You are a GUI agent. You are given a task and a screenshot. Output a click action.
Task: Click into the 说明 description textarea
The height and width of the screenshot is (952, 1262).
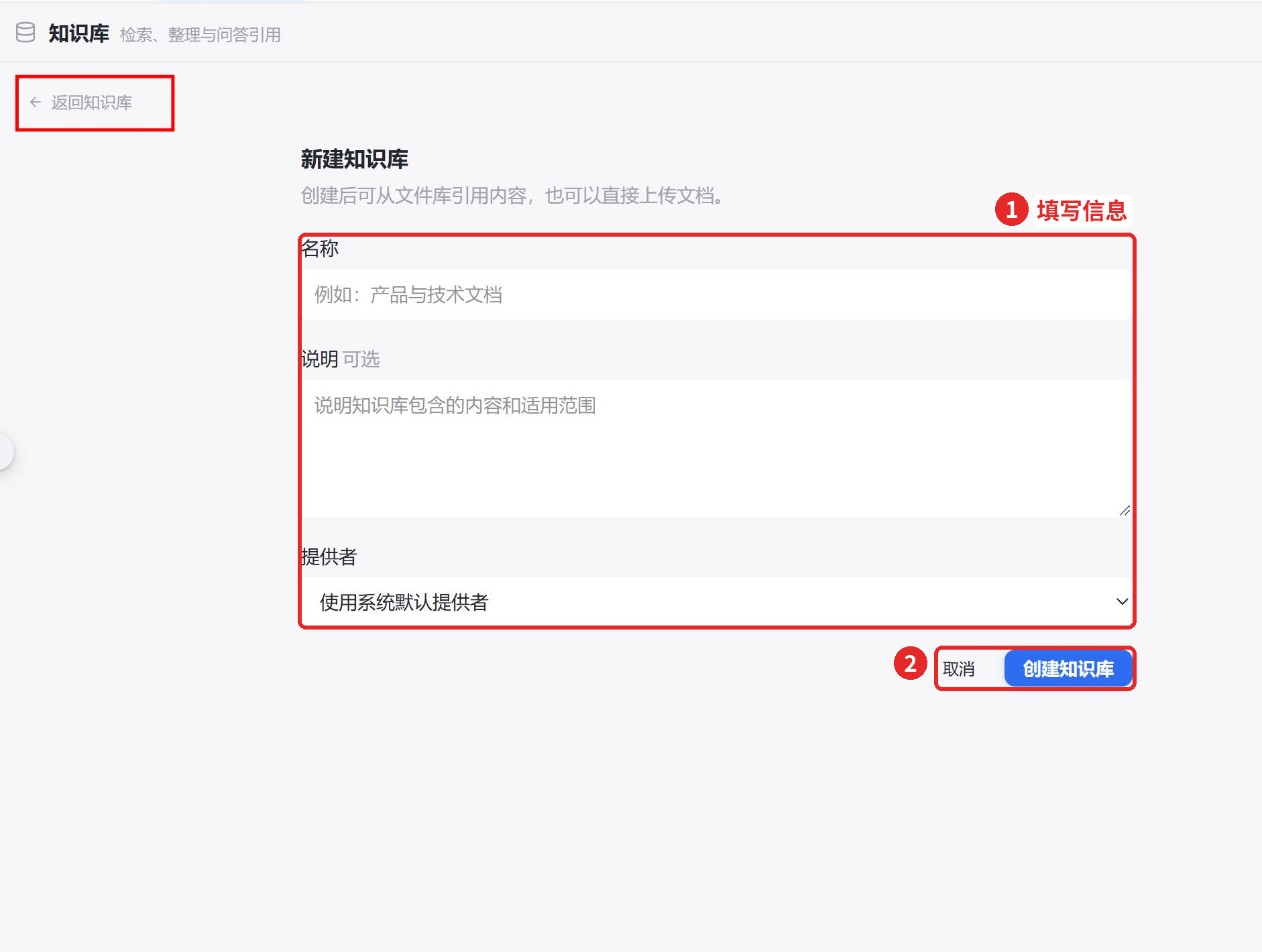point(716,449)
